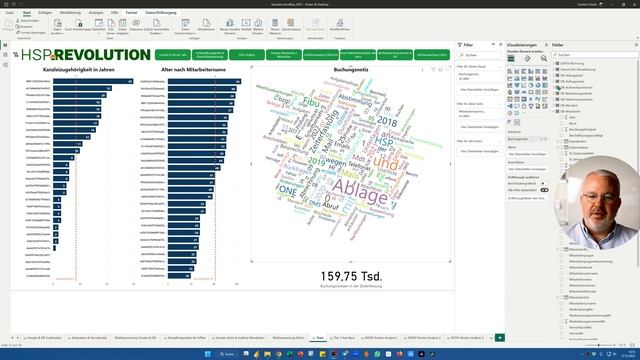Check the Beruf field checkbox
Screen dimensions: 640x360
(562, 123)
